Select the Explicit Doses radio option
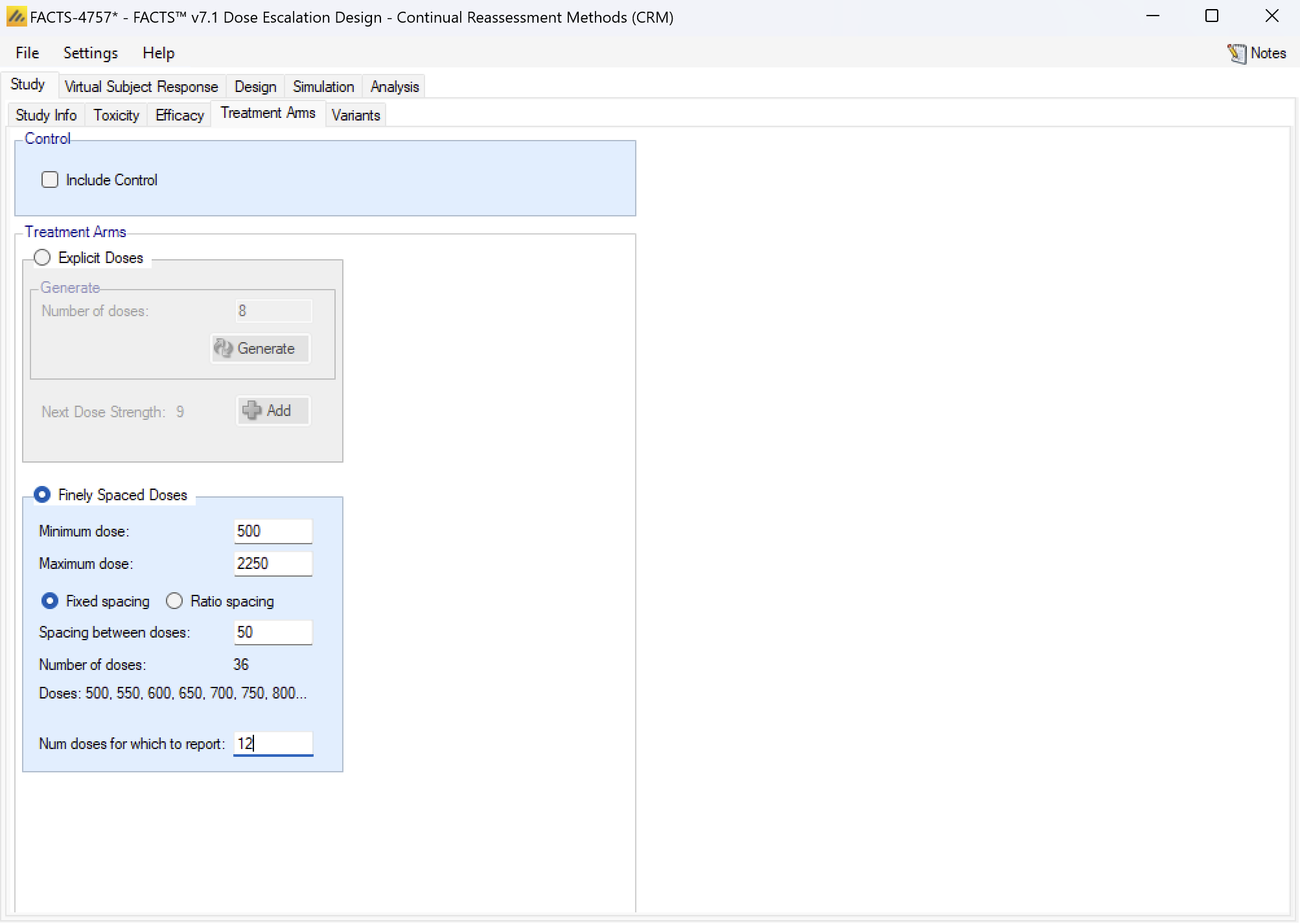Screen dimensions: 1300x924 [x=43, y=258]
